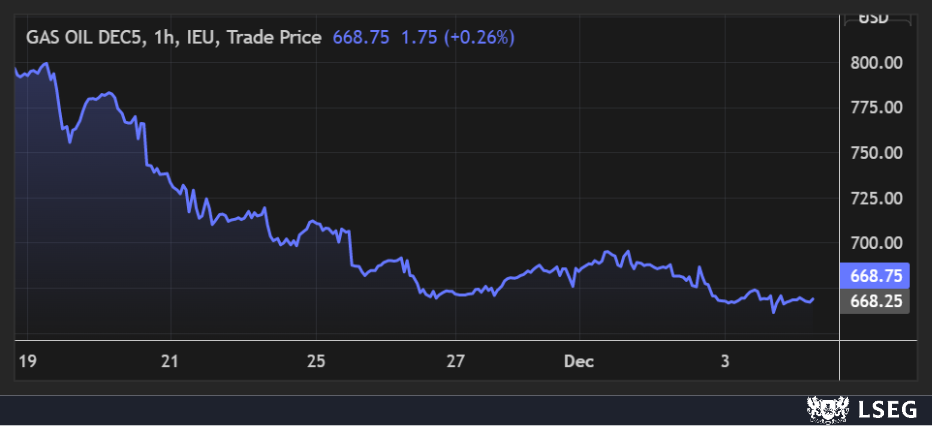
Task: Click the blue 668.75 price tag
Action: coord(875,276)
